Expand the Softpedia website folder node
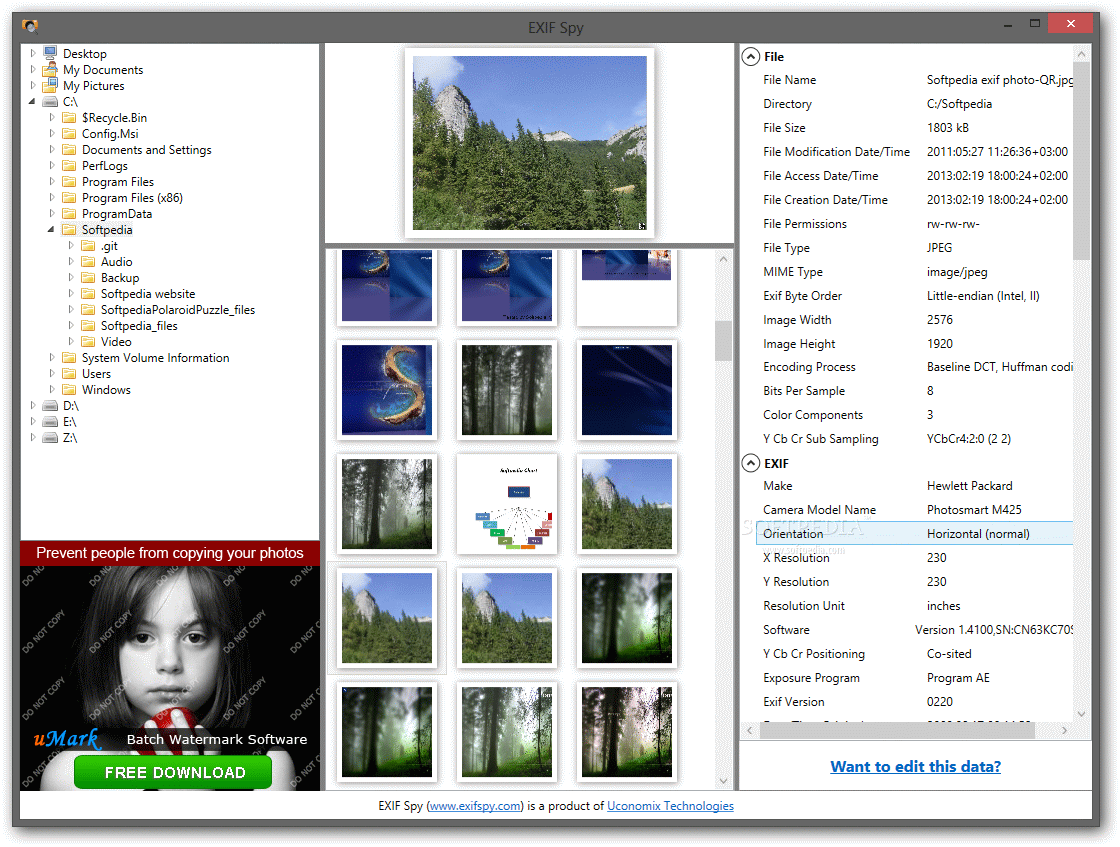This screenshot has width=1120, height=847. coord(71,294)
